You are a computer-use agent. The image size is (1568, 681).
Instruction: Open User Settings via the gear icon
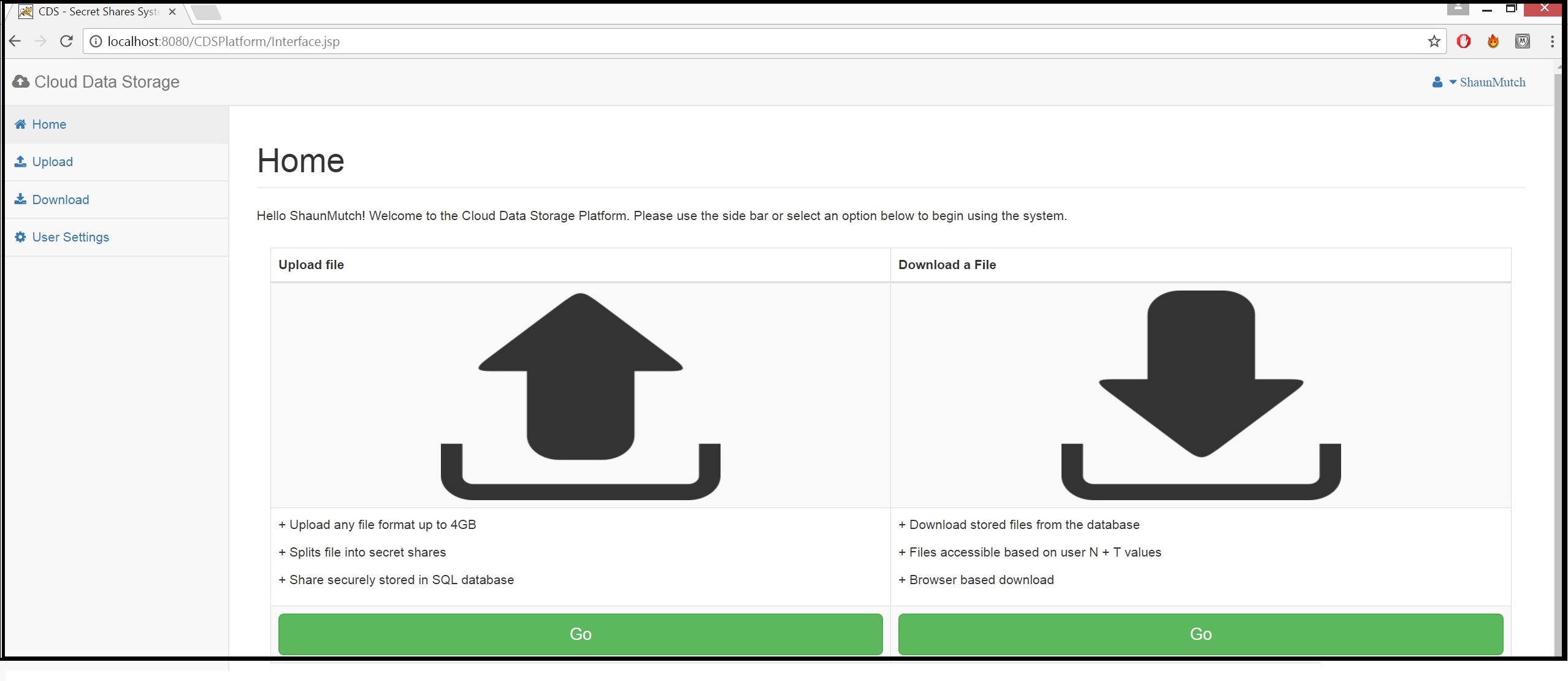coord(20,237)
